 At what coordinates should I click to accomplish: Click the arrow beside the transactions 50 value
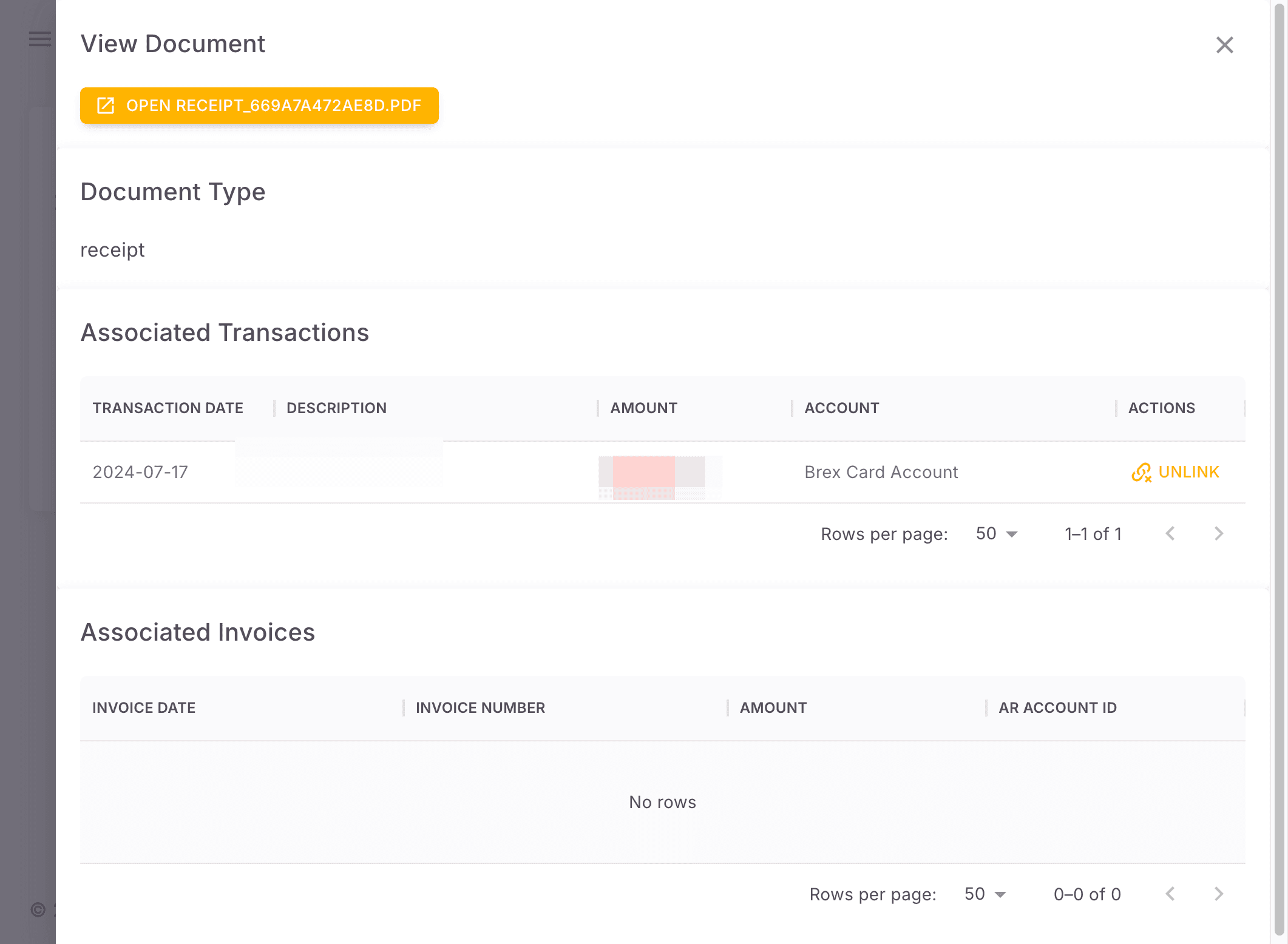pyautogui.click(x=1012, y=534)
